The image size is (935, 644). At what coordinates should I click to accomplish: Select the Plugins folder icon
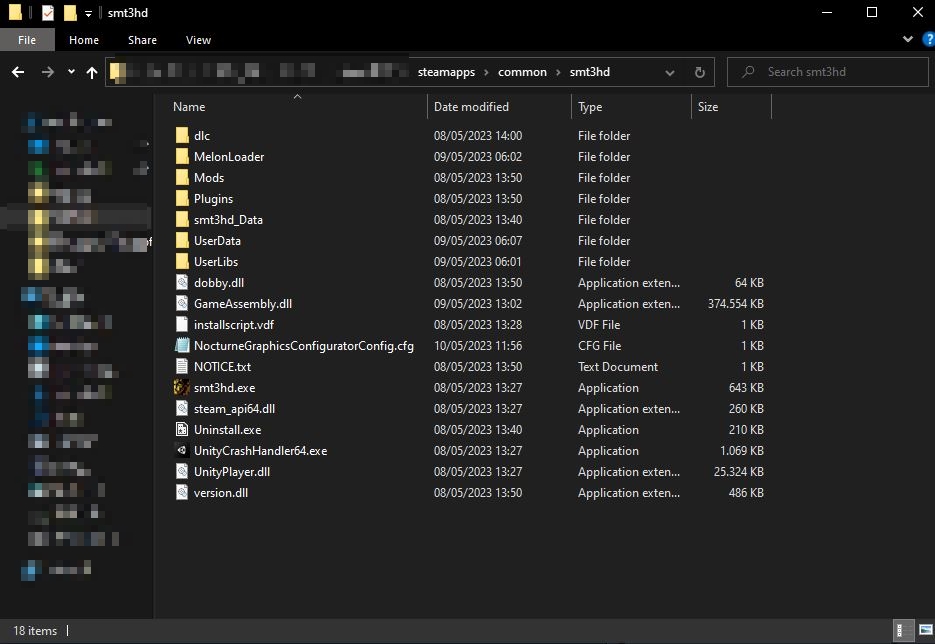[x=182, y=199]
